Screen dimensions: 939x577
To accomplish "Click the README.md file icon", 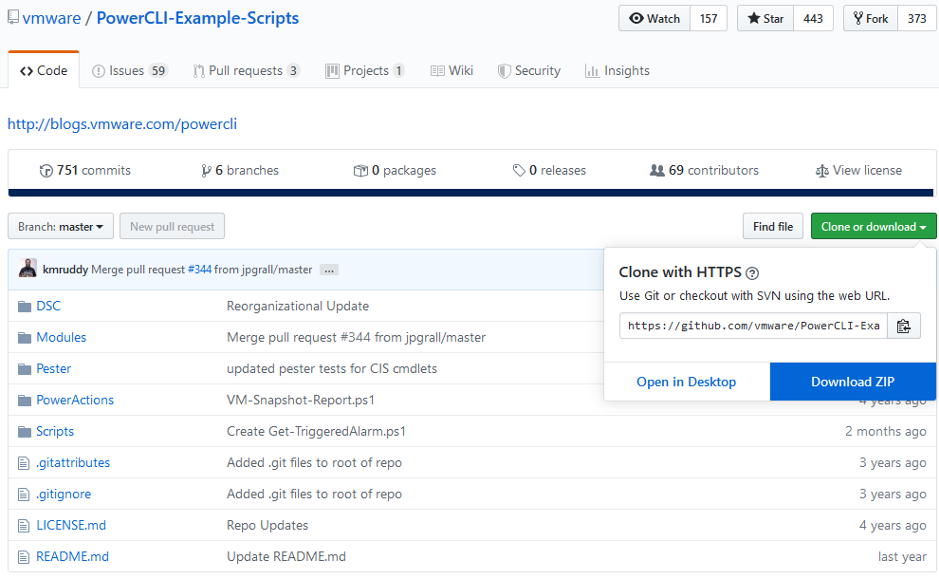I will coord(26,556).
